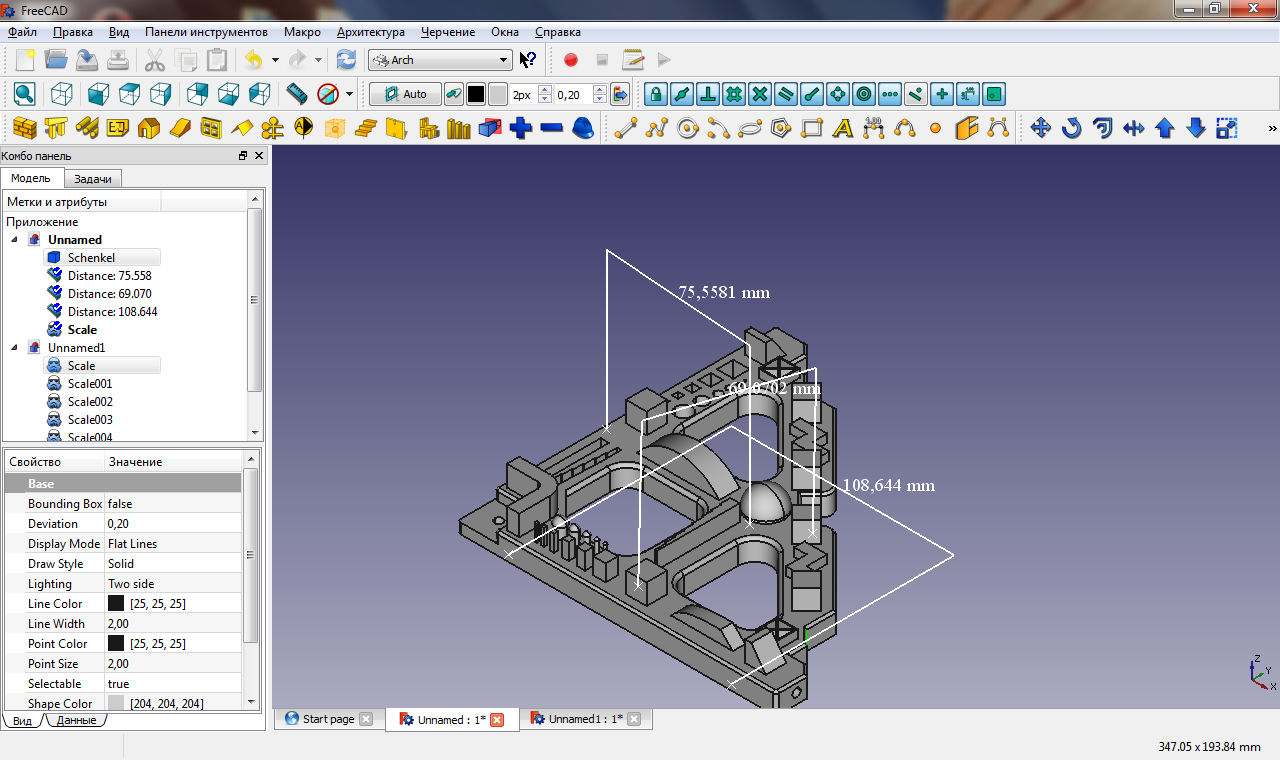Screen dimensions: 1280x760
Task: Collapse the Unnamed1 document tree node
Action: coord(14,348)
